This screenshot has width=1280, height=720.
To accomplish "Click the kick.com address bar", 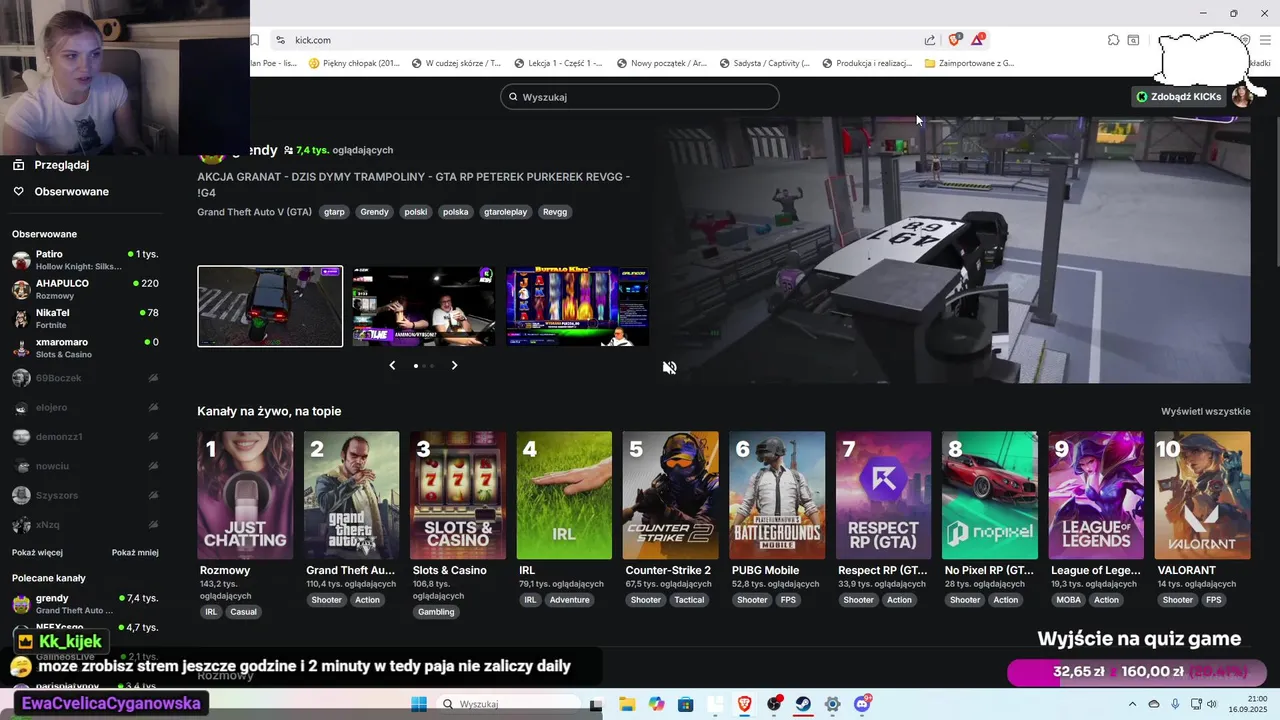I will (600, 40).
